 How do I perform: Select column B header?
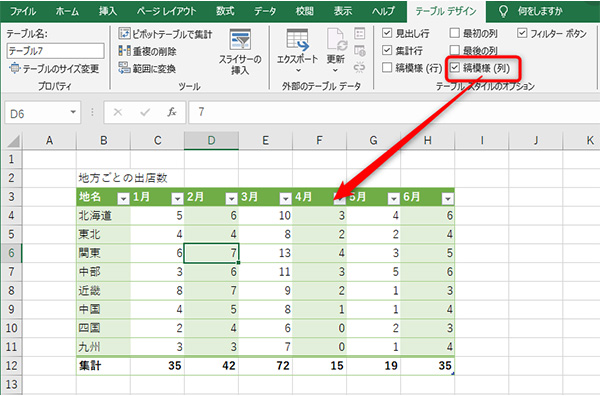pos(103,141)
